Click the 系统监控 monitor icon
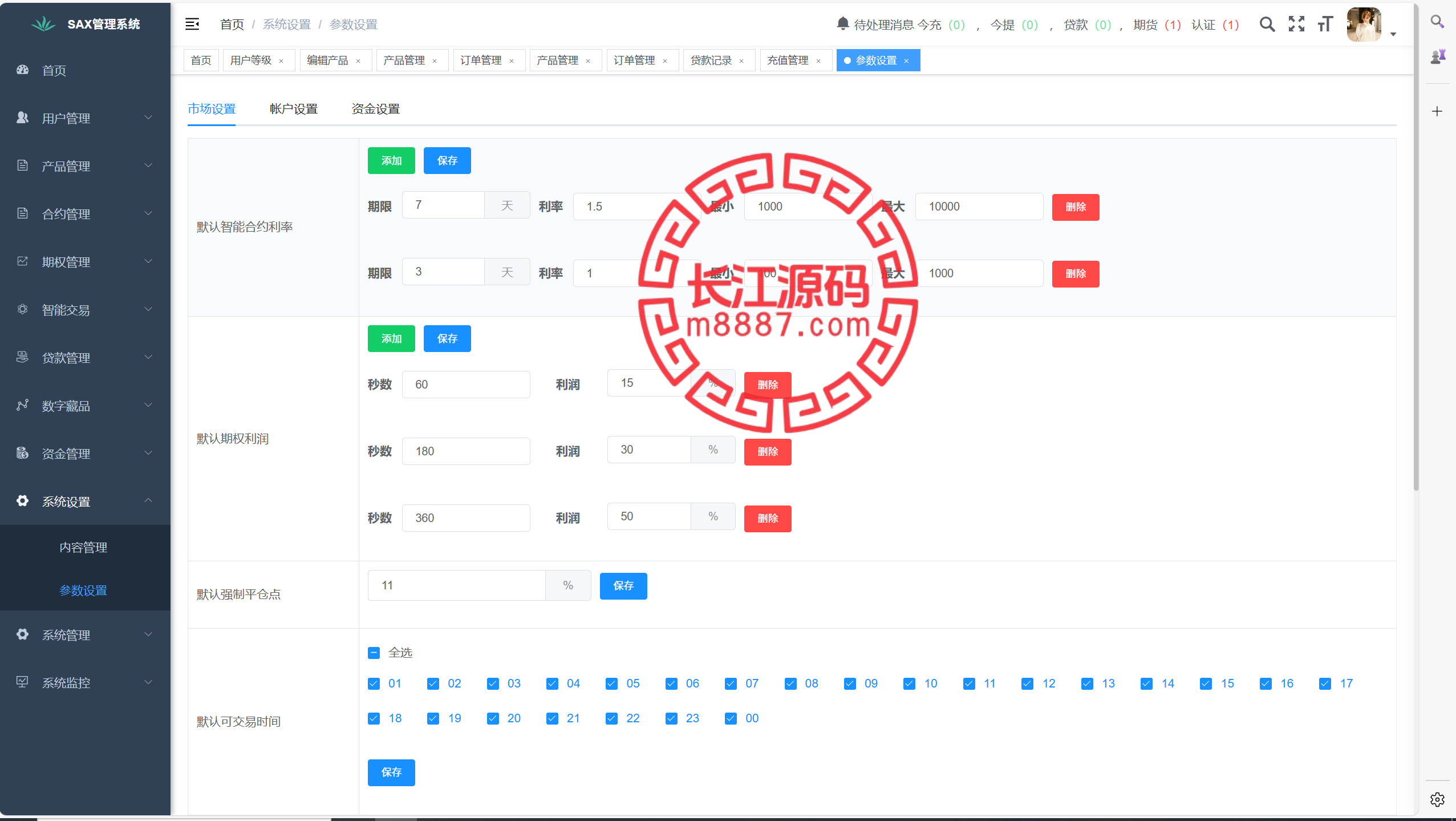This screenshot has height=821, width=1456. click(22, 682)
